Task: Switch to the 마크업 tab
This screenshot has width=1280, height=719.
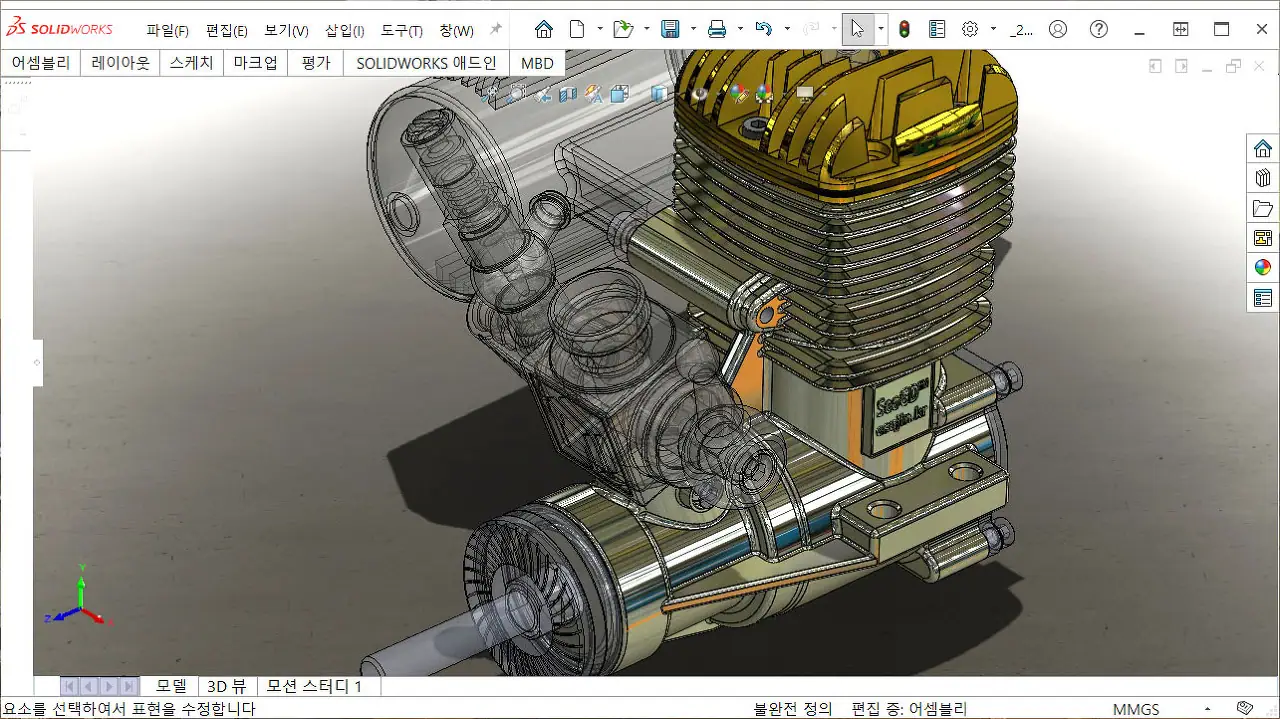Action: tap(255, 63)
